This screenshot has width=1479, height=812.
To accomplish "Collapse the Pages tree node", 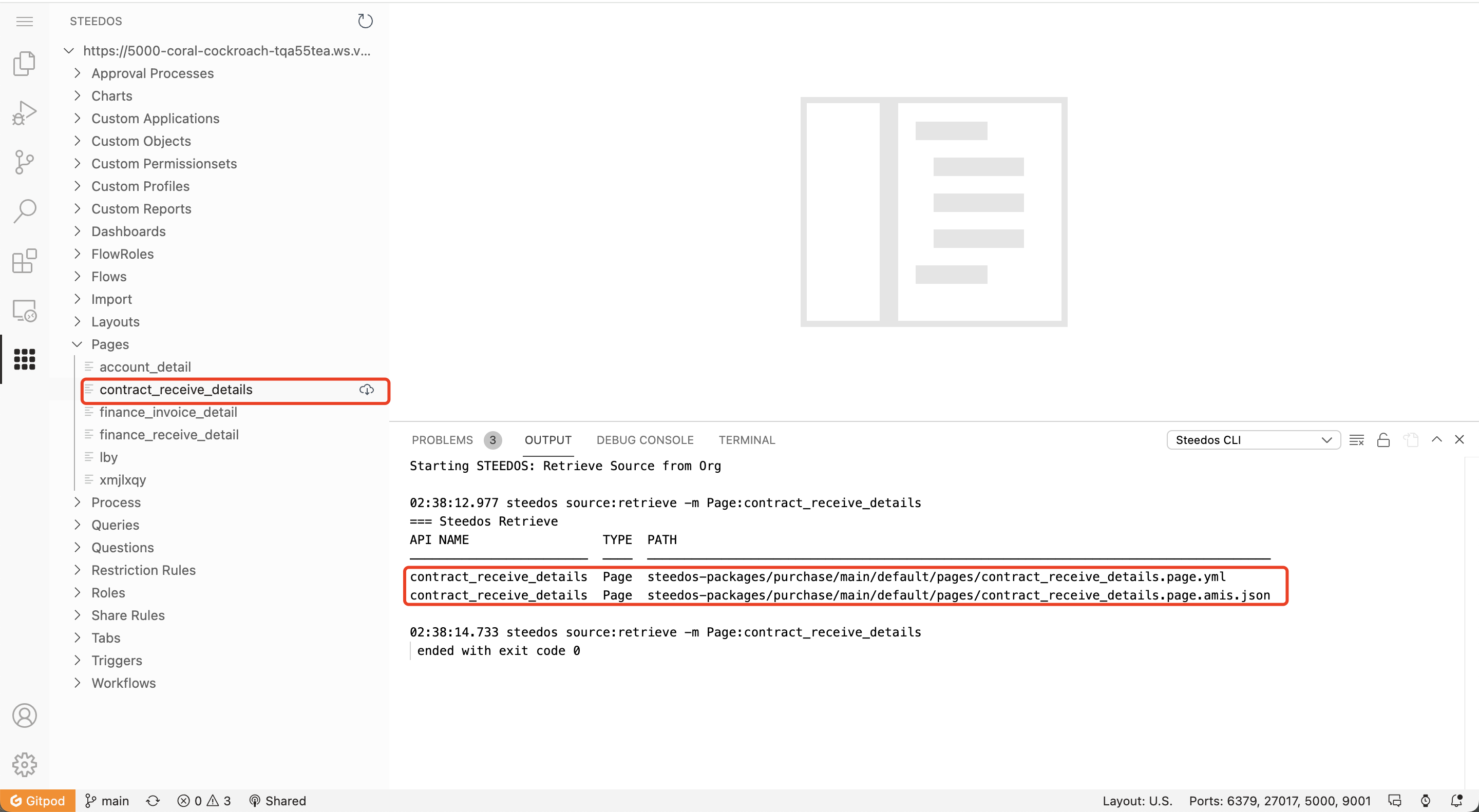I will click(78, 344).
